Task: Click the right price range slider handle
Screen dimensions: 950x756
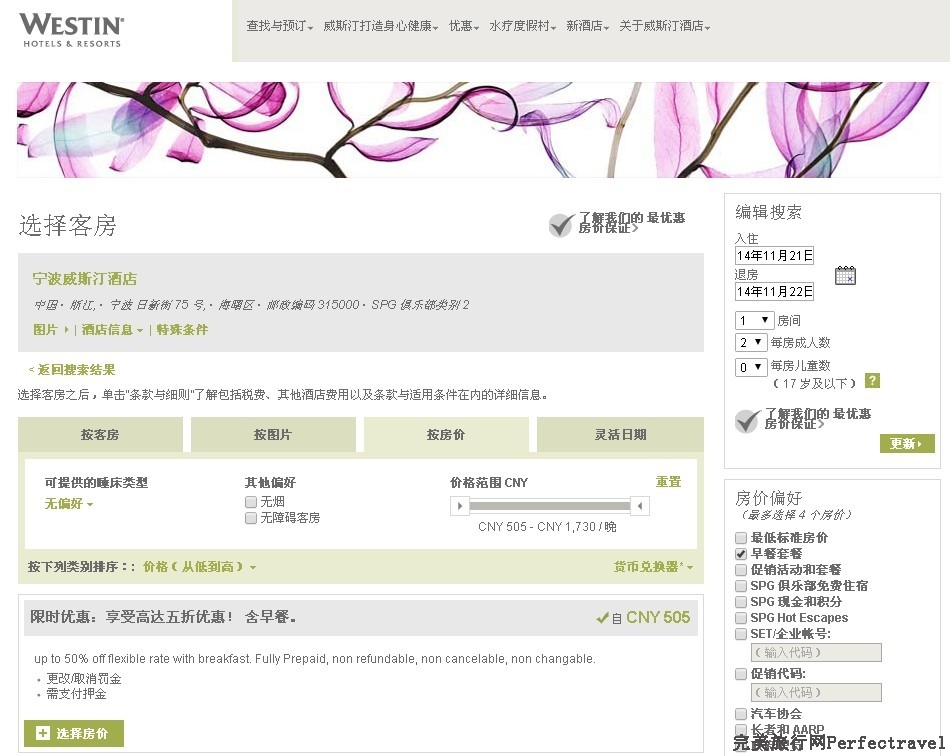Action: coord(640,506)
